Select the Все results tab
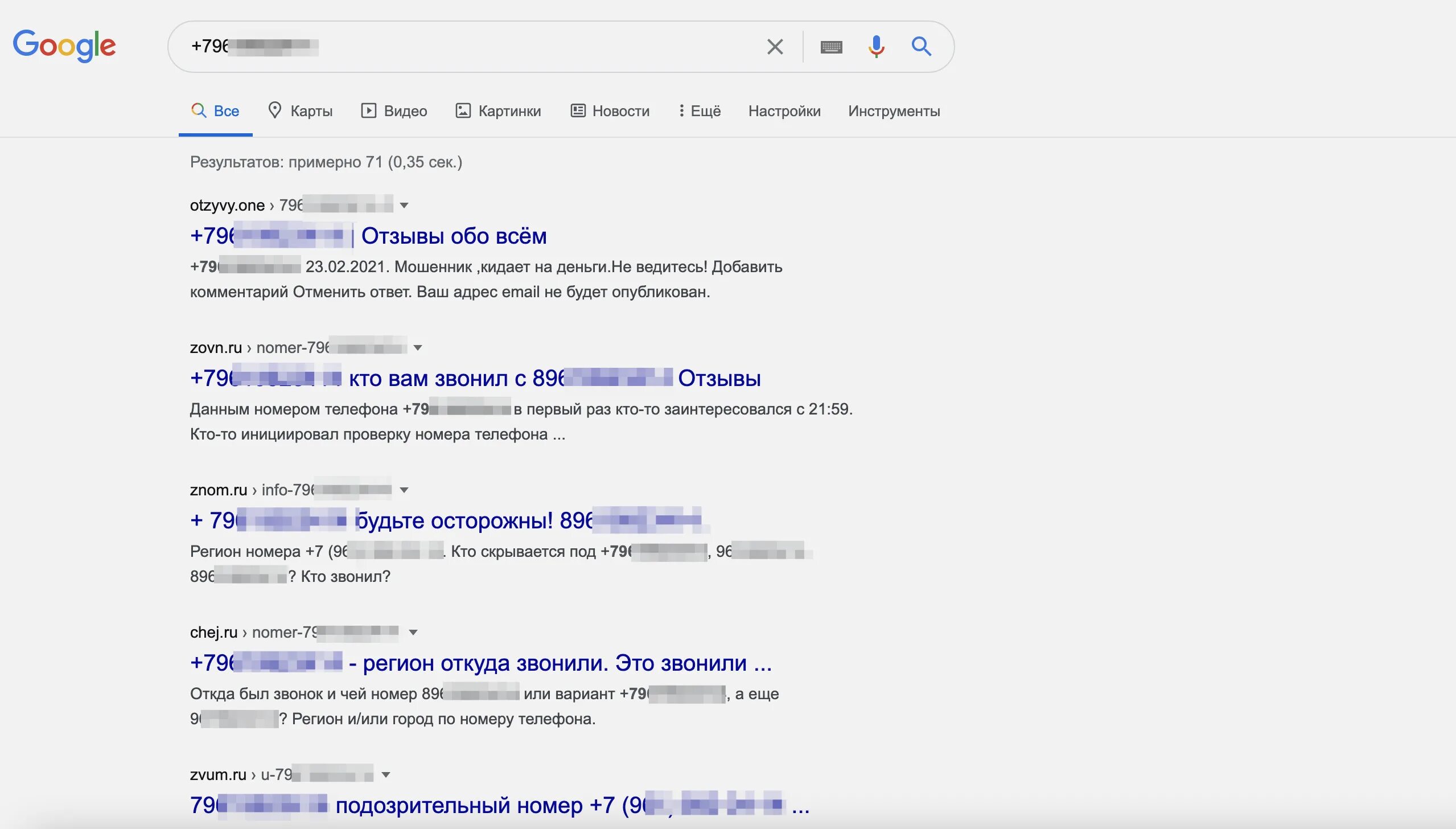Viewport: 1456px width, 829px height. pos(215,110)
